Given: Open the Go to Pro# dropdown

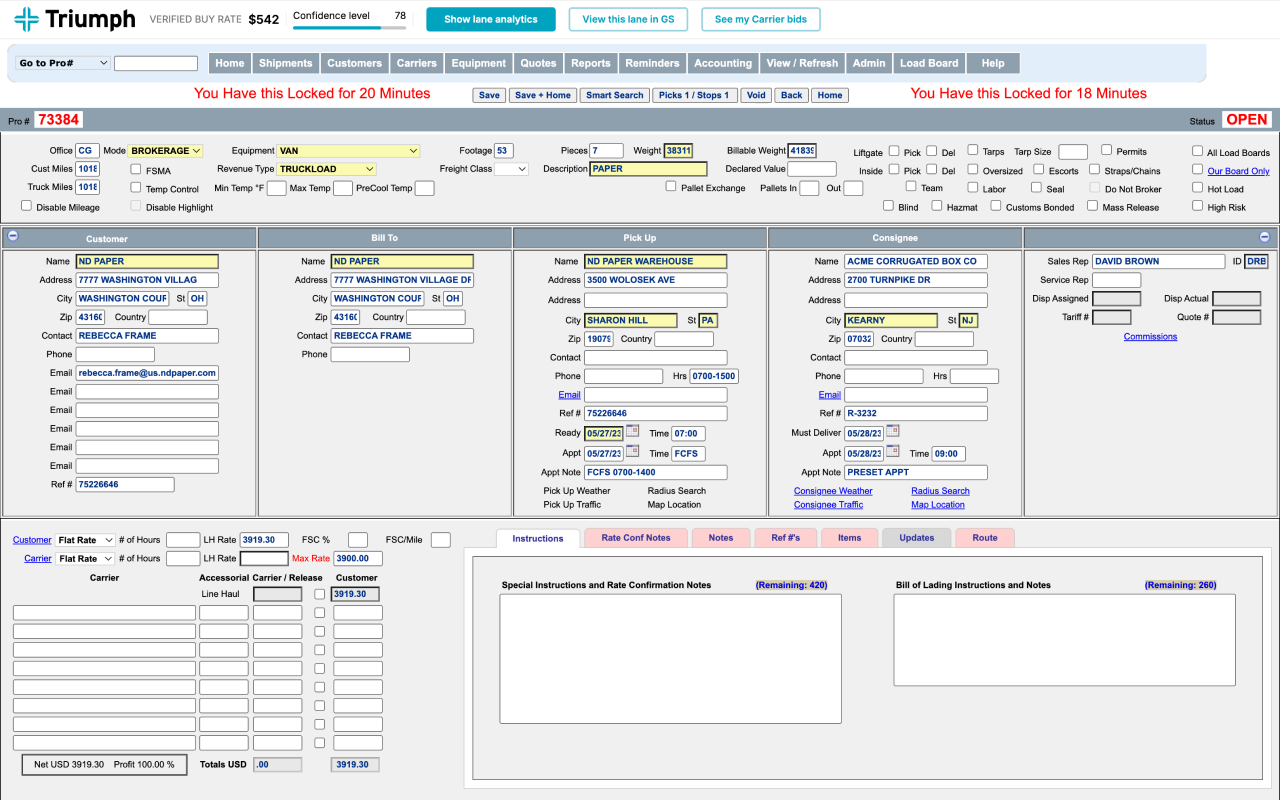Looking at the screenshot, I should pyautogui.click(x=63, y=63).
